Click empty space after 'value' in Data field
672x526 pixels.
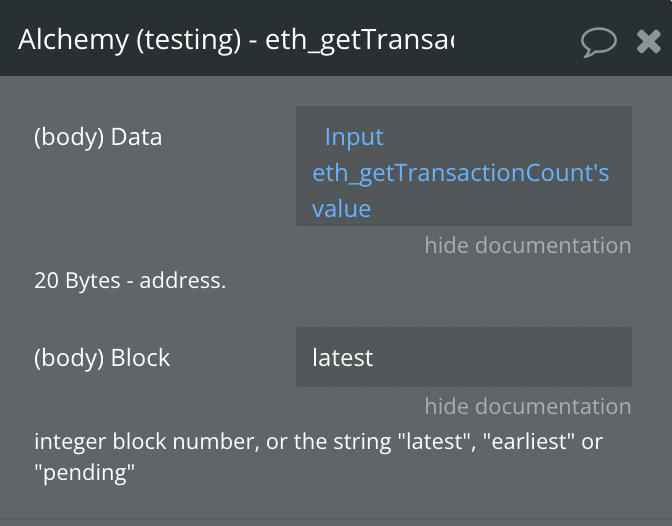(x=500, y=209)
